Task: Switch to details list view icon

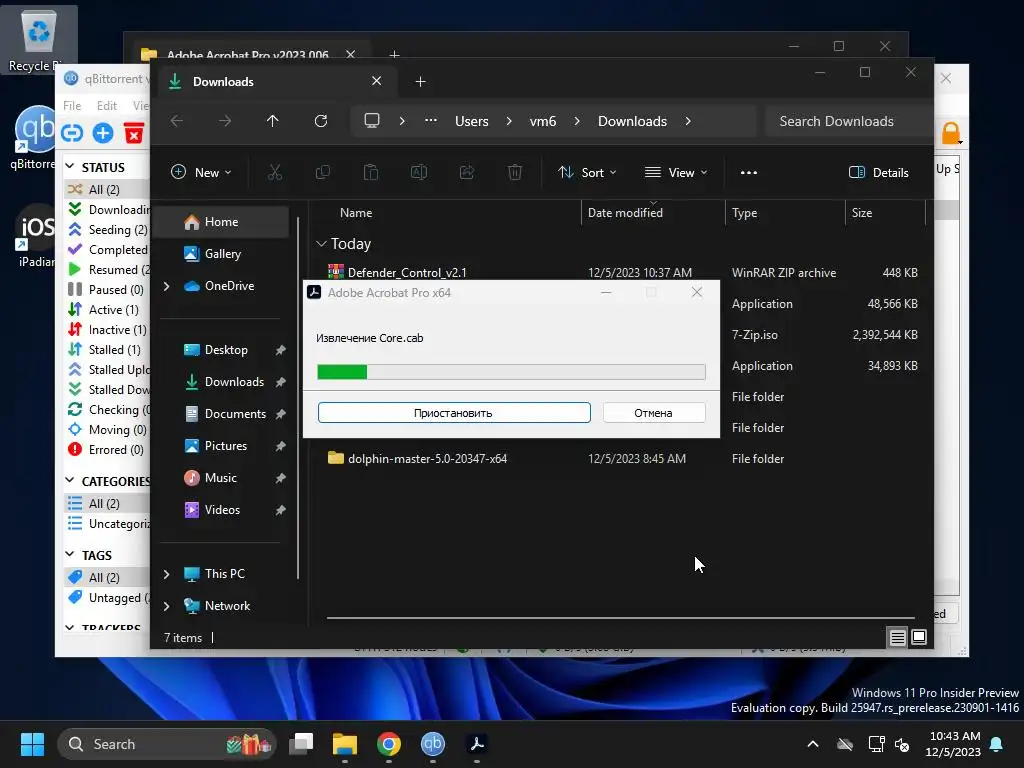Action: 897,637
